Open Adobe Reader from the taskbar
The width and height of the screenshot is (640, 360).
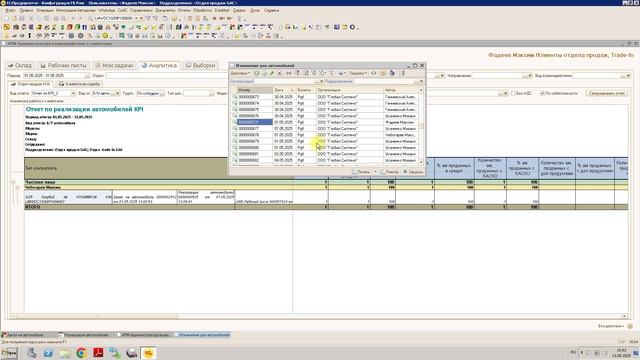click(x=98, y=353)
